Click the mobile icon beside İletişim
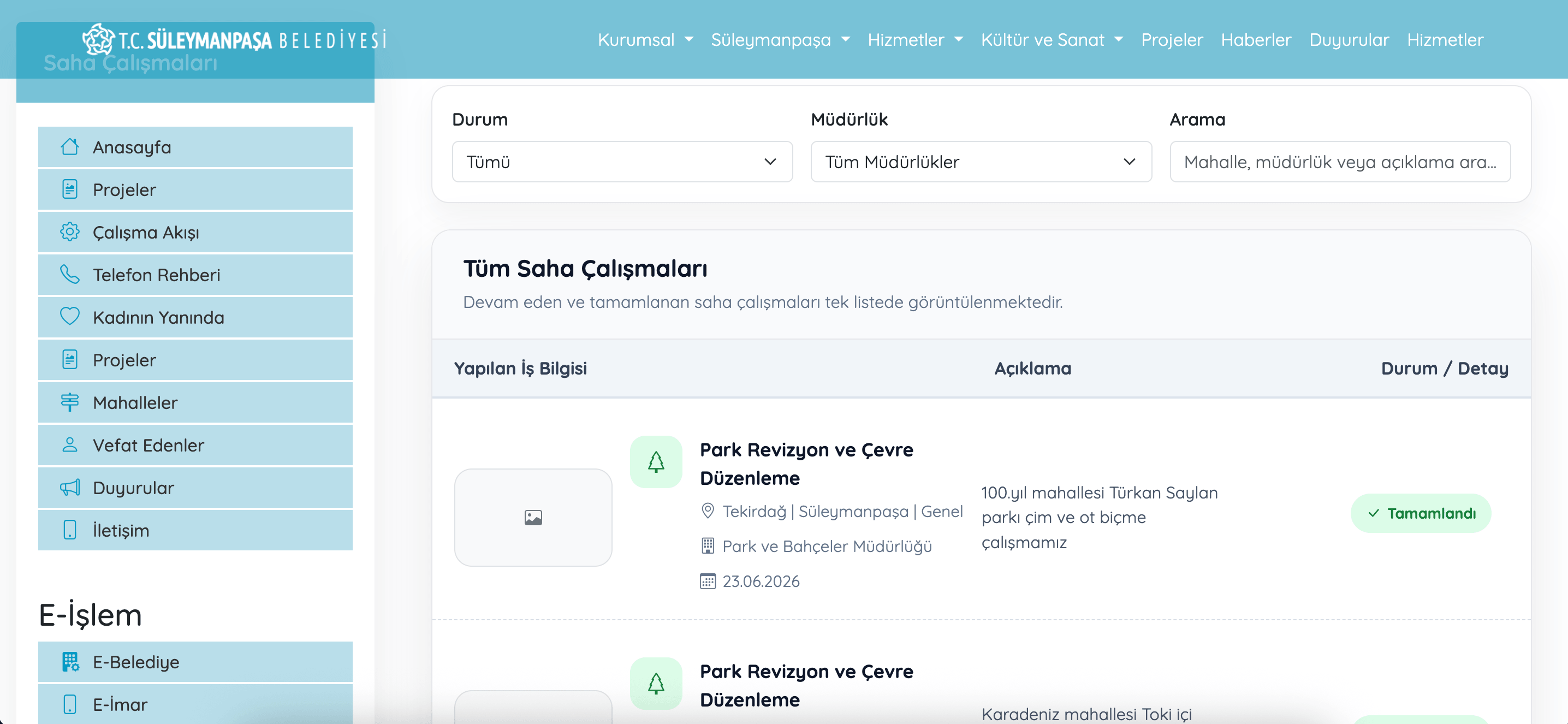The height and width of the screenshot is (724, 1568). (70, 530)
